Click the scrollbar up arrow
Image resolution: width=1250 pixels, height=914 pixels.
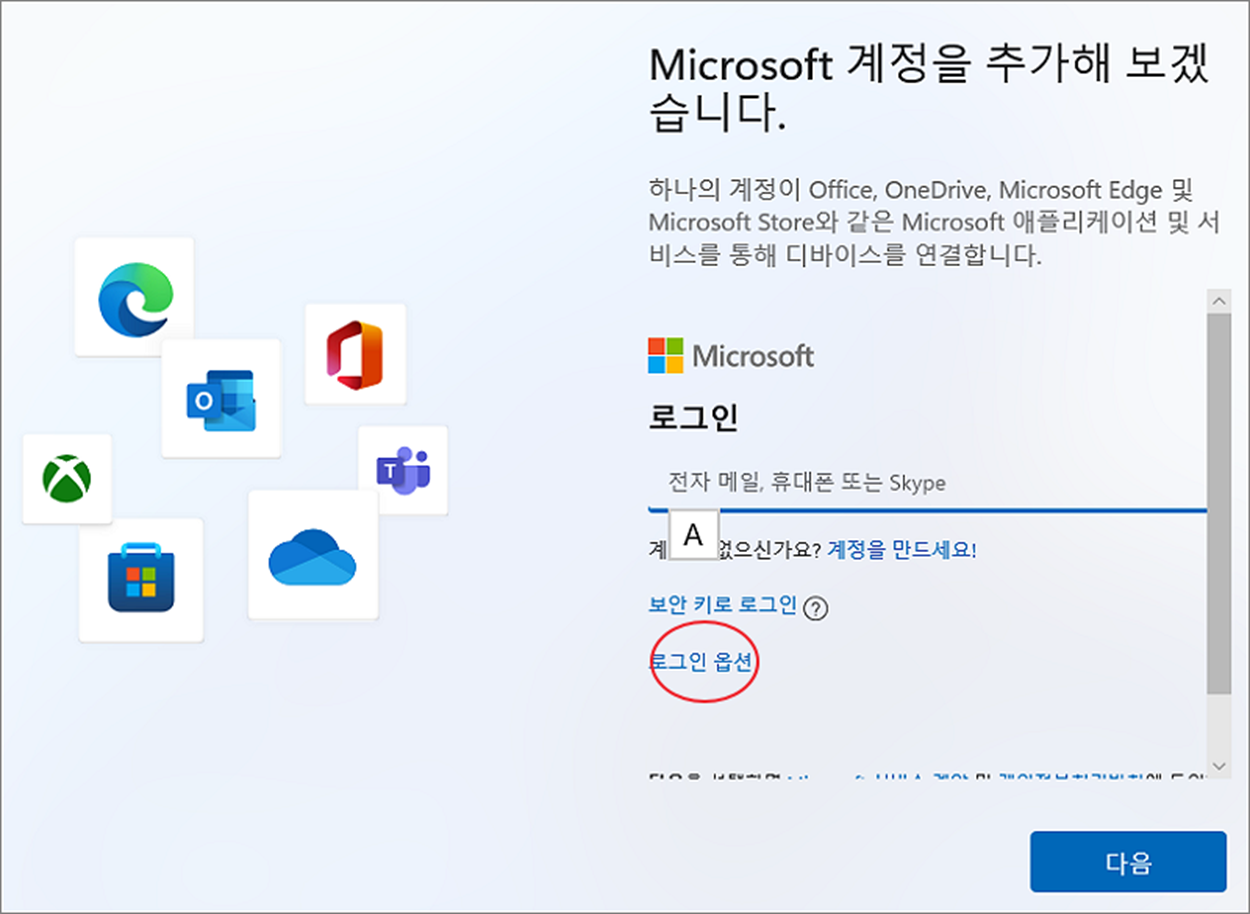coord(1218,301)
